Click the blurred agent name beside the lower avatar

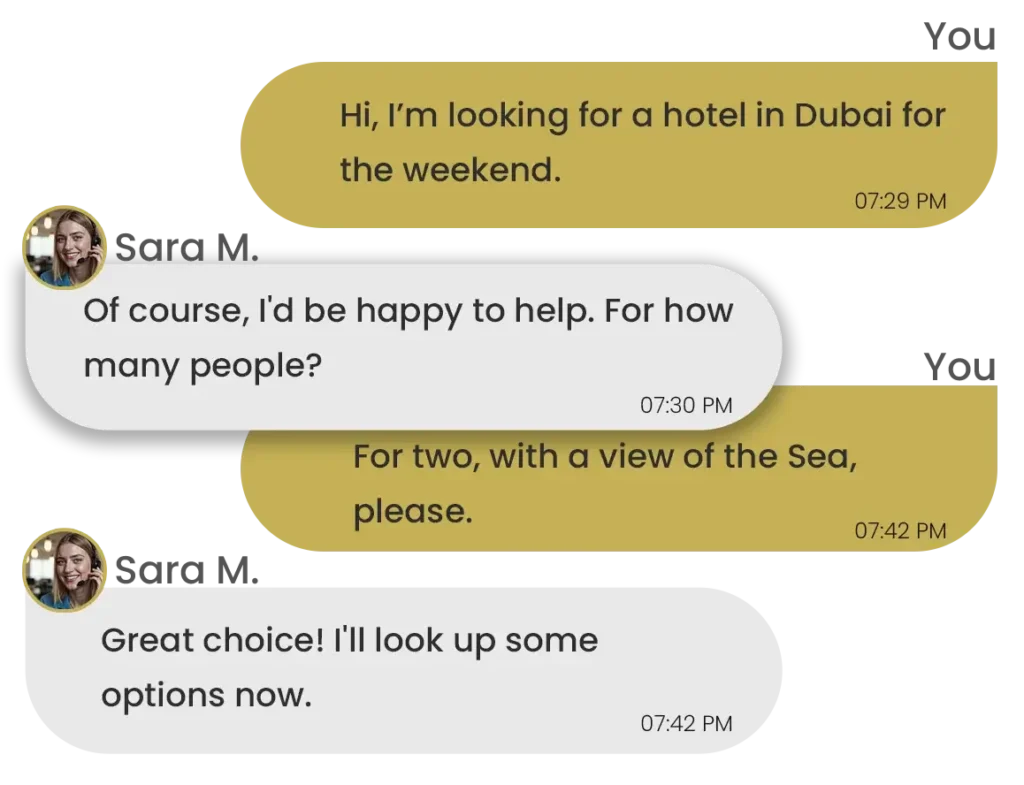[x=186, y=570]
